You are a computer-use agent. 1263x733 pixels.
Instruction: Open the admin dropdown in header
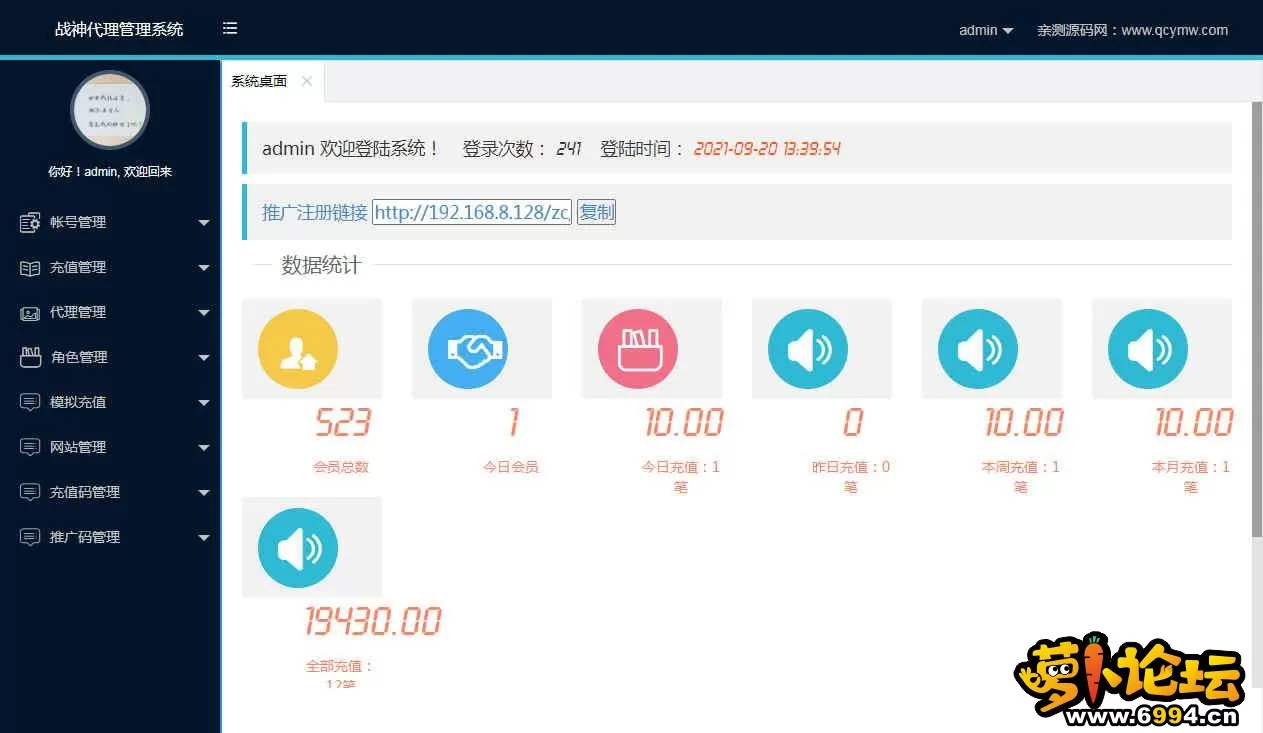coord(986,30)
